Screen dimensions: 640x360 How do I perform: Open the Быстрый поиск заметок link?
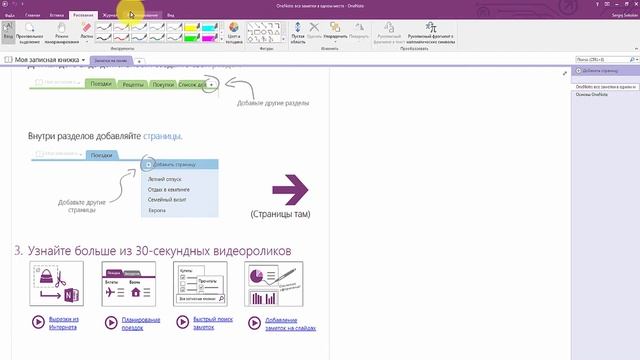point(213,323)
